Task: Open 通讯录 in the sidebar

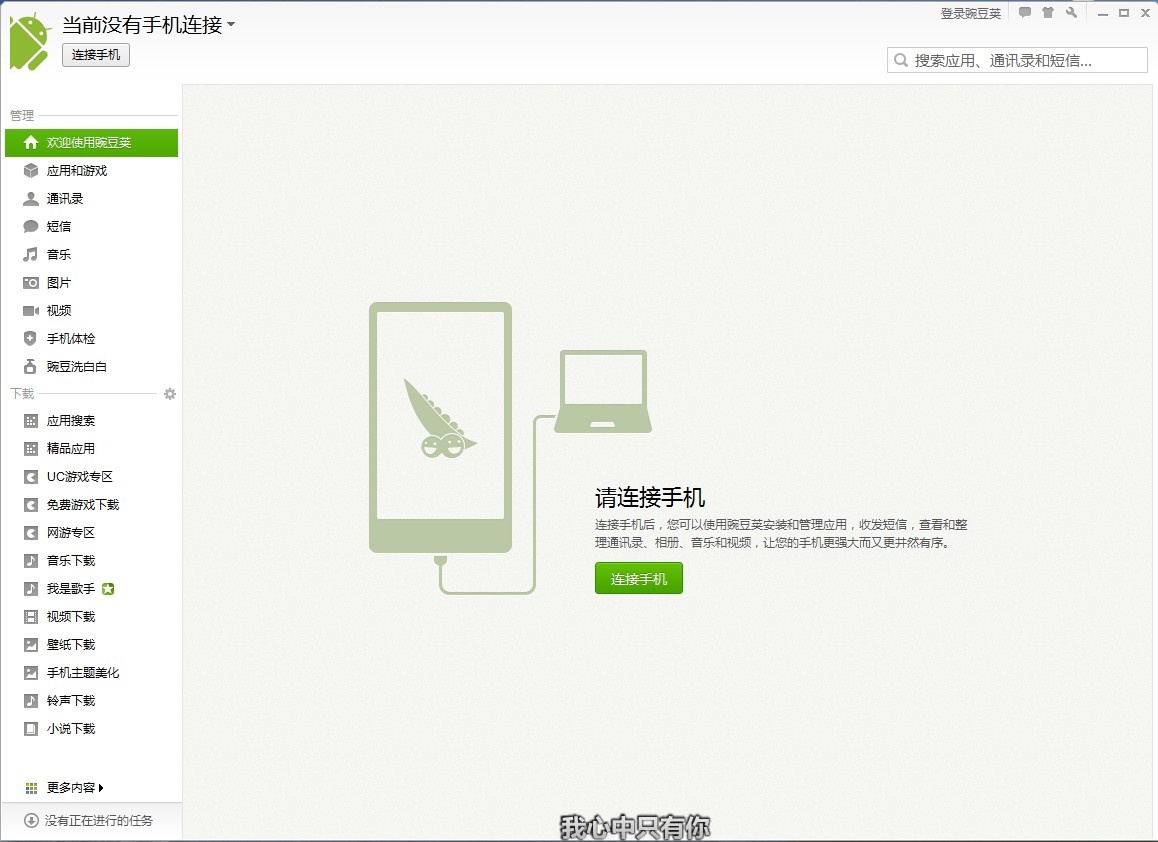Action: point(91,199)
